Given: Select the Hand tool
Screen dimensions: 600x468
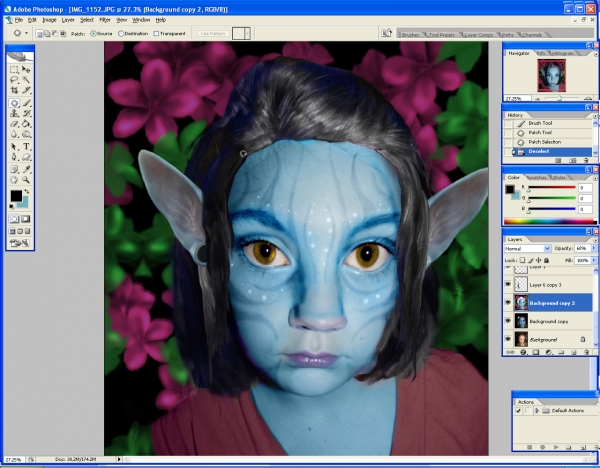Looking at the screenshot, I should [x=14, y=179].
